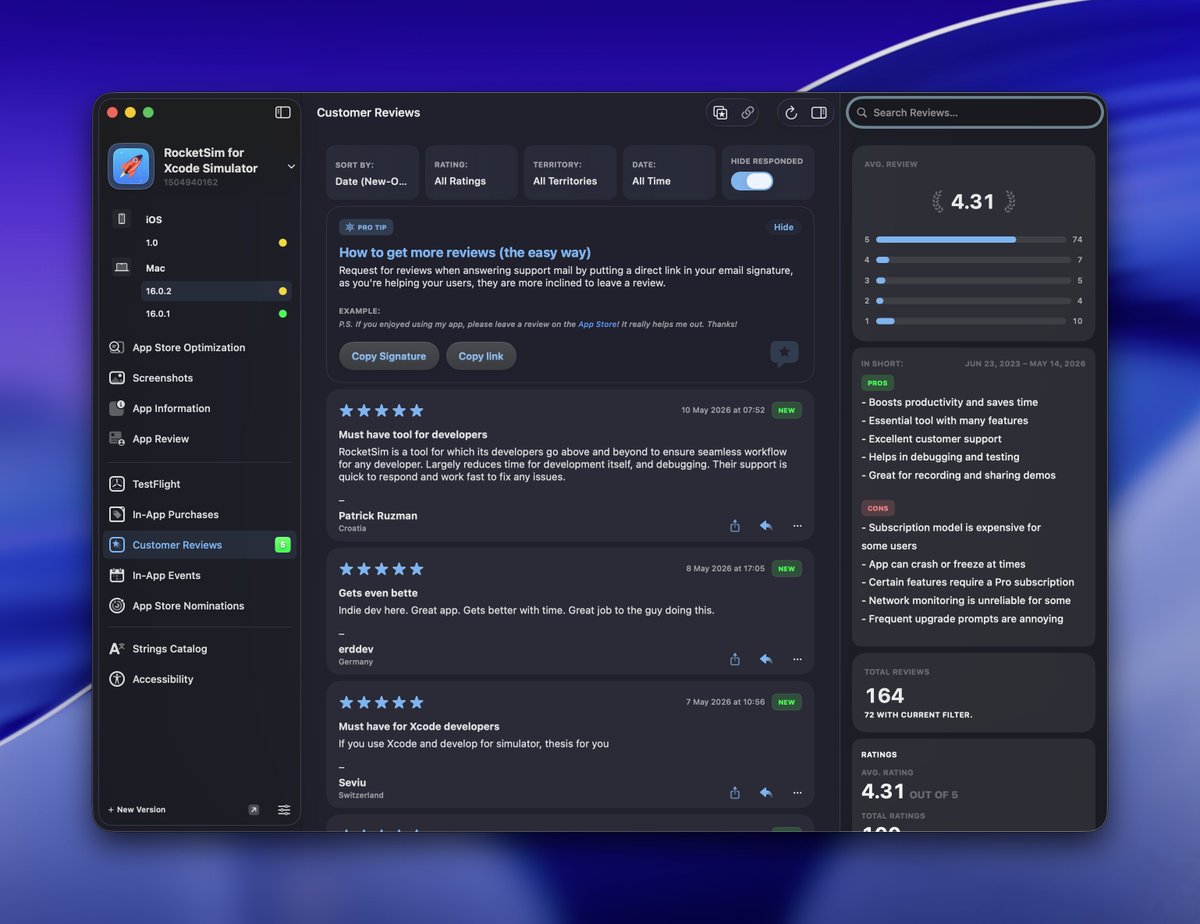1200x924 pixels.
Task: Share Patrick Ruzman's review
Action: coord(735,525)
